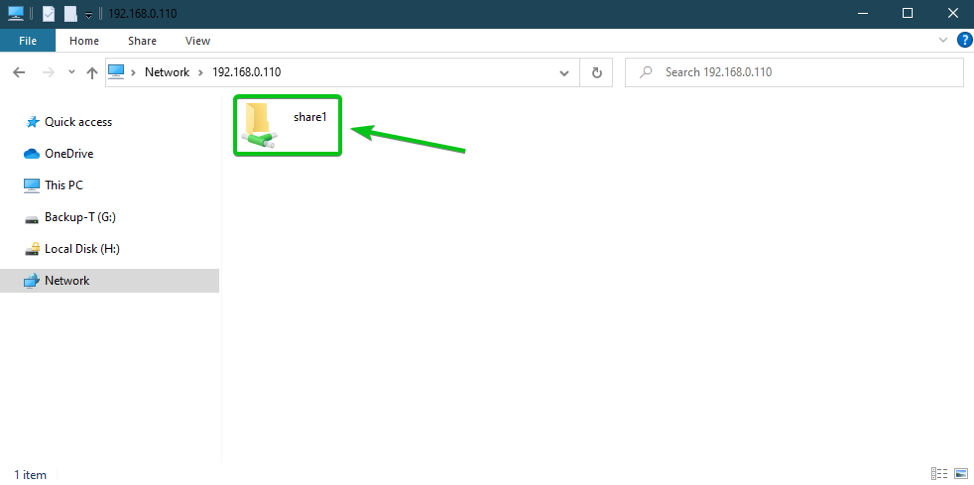
Task: Click the New folder quick access icon
Action: (70, 14)
